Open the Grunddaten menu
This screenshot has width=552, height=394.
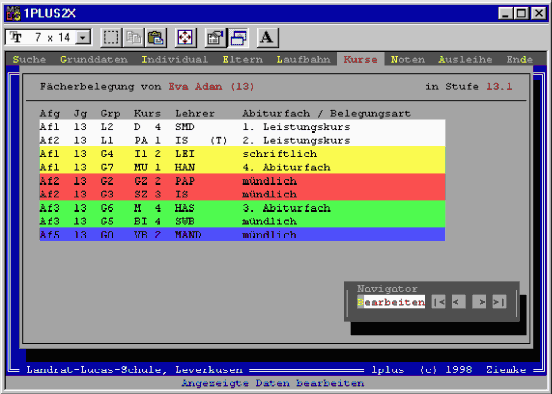pos(94,60)
